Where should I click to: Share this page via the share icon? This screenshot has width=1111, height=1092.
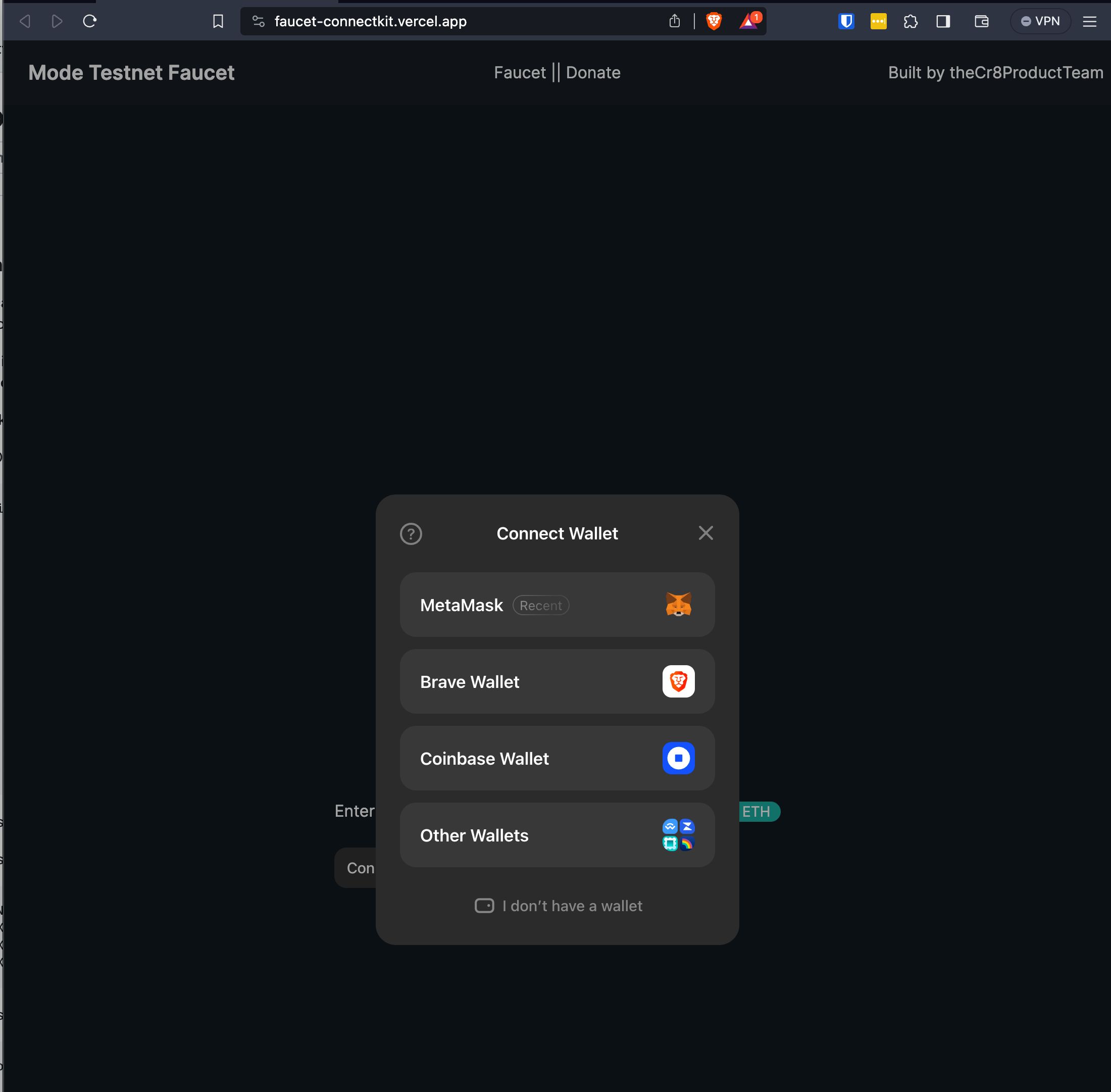675,21
